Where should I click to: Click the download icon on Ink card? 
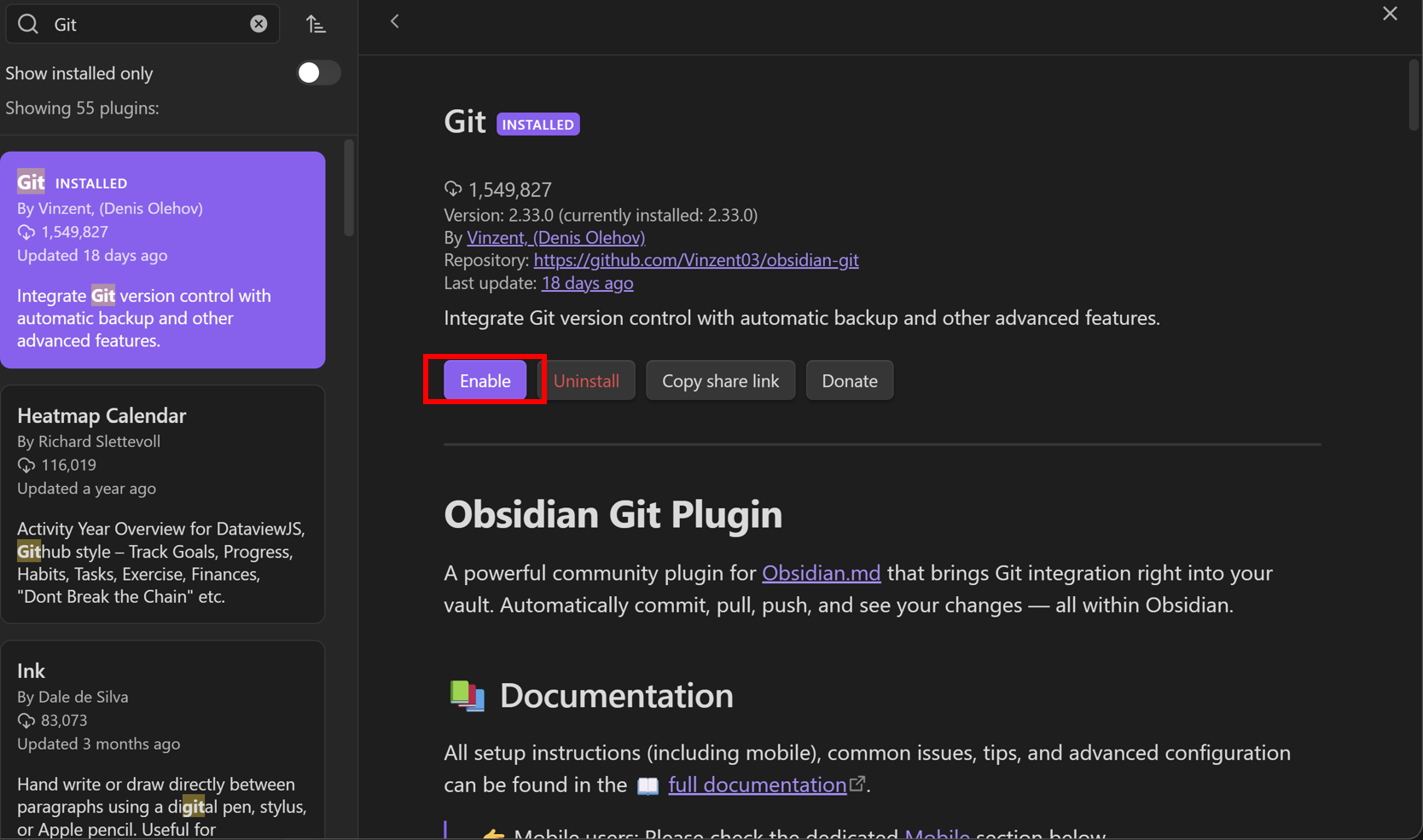26,721
